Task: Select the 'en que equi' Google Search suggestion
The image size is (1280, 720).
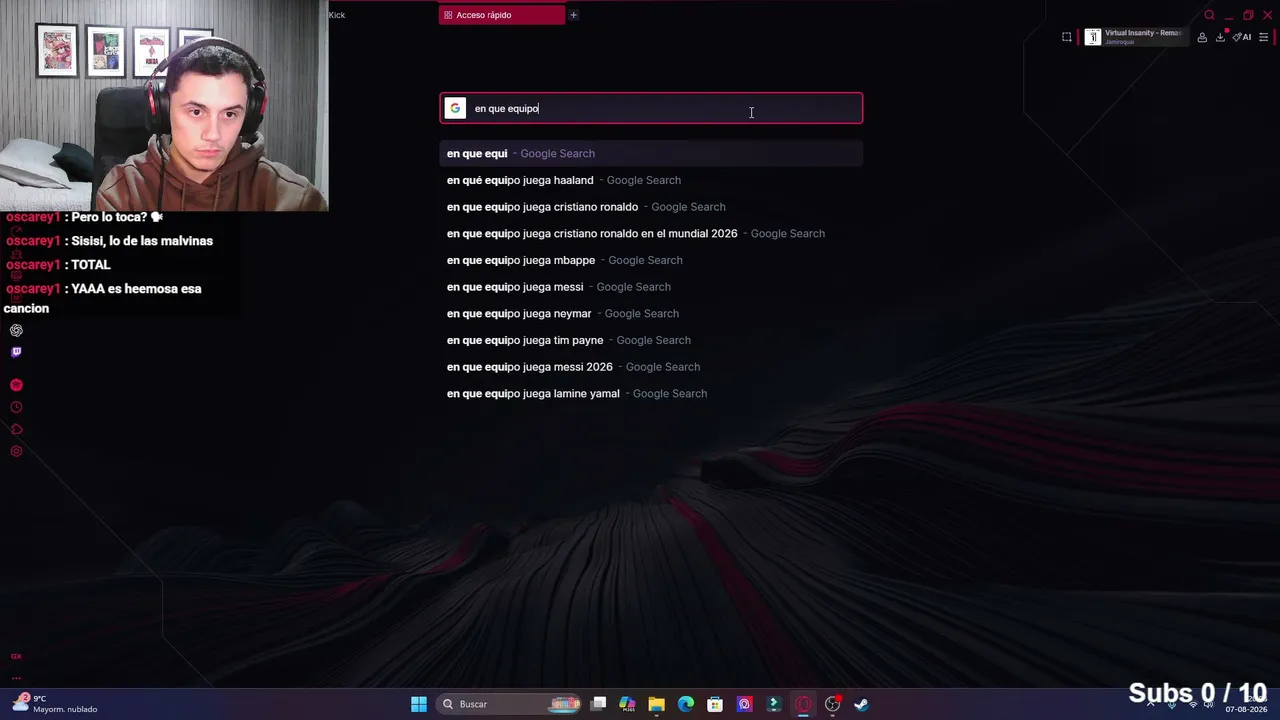Action: click(x=651, y=153)
